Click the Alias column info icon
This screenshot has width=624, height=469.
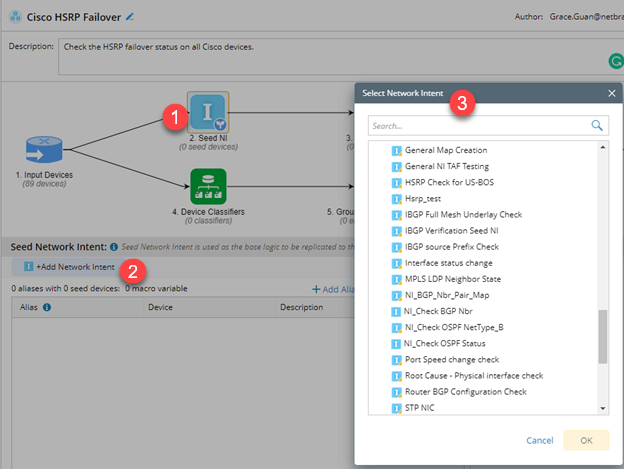[x=47, y=307]
